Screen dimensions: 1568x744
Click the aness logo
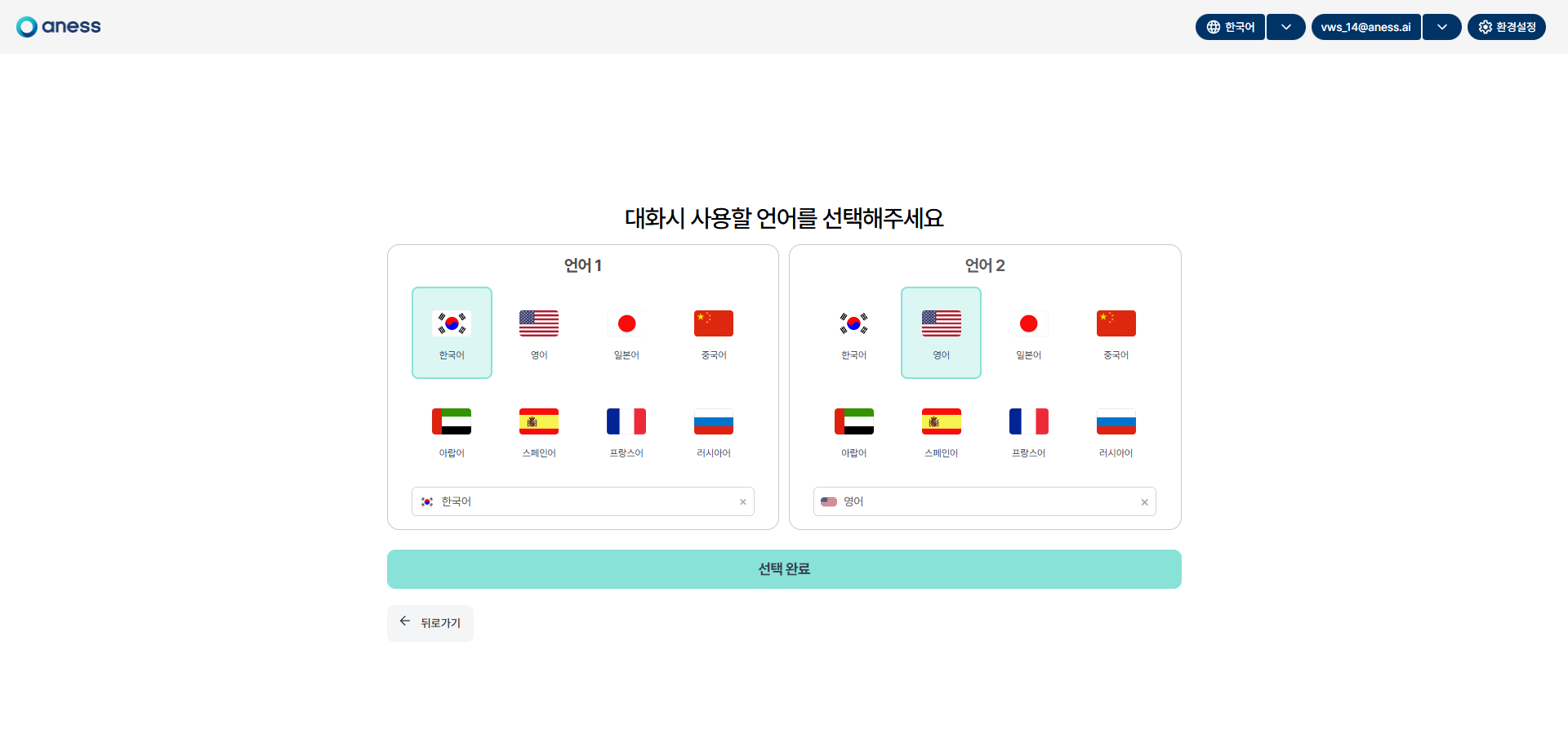click(59, 27)
